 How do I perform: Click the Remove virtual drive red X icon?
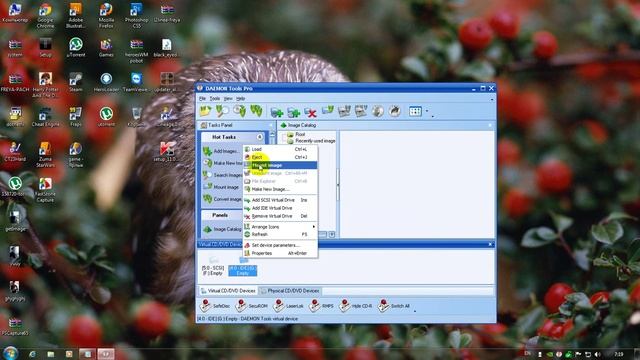[311, 111]
